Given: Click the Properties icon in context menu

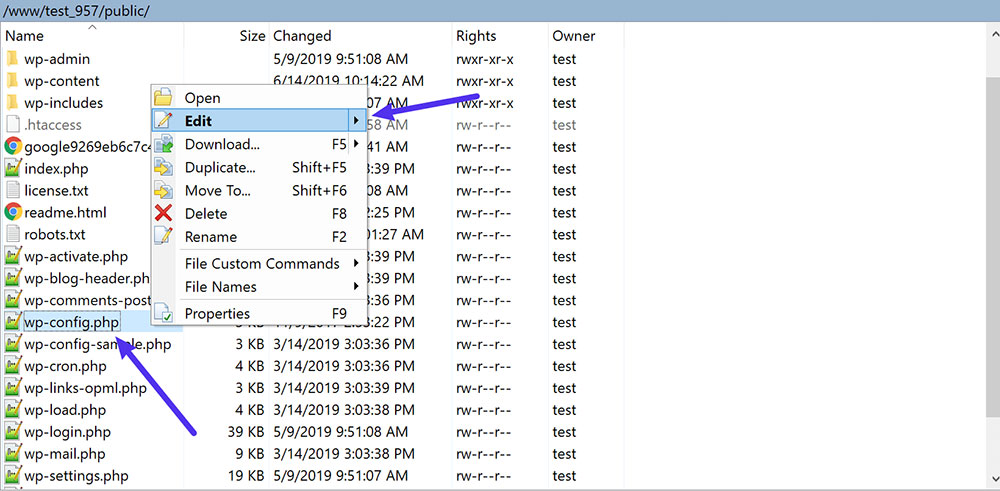Looking at the screenshot, I should 164,314.
